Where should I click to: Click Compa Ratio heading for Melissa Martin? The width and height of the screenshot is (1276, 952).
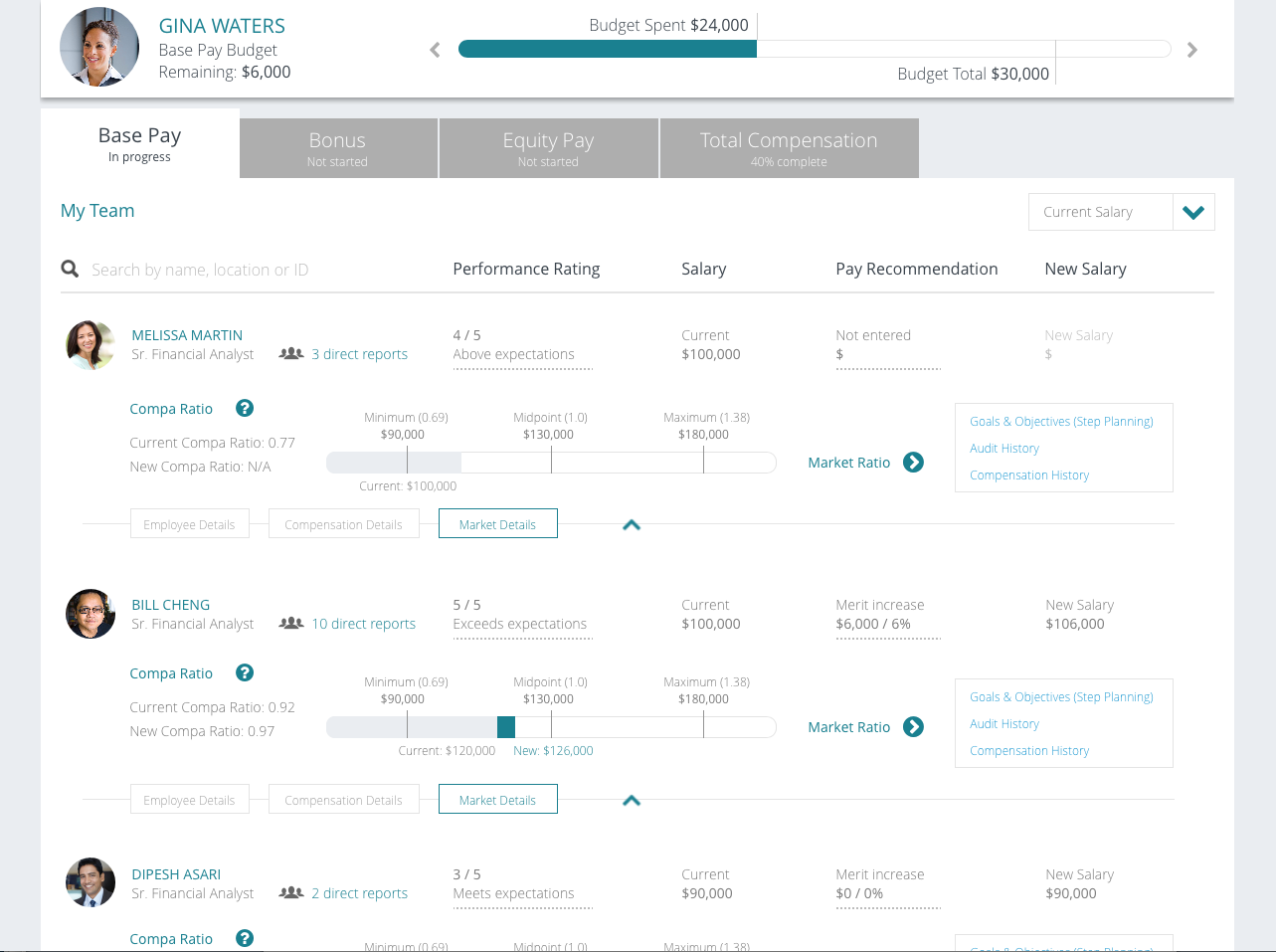tap(171, 409)
